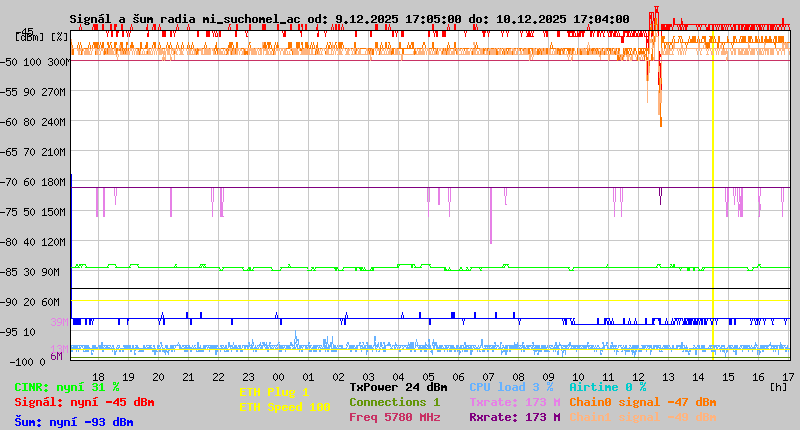Click the chart title 'Signál a šum radia mi_suchomel_ac'
Screen dimensions: 800x430
click(x=185, y=19)
